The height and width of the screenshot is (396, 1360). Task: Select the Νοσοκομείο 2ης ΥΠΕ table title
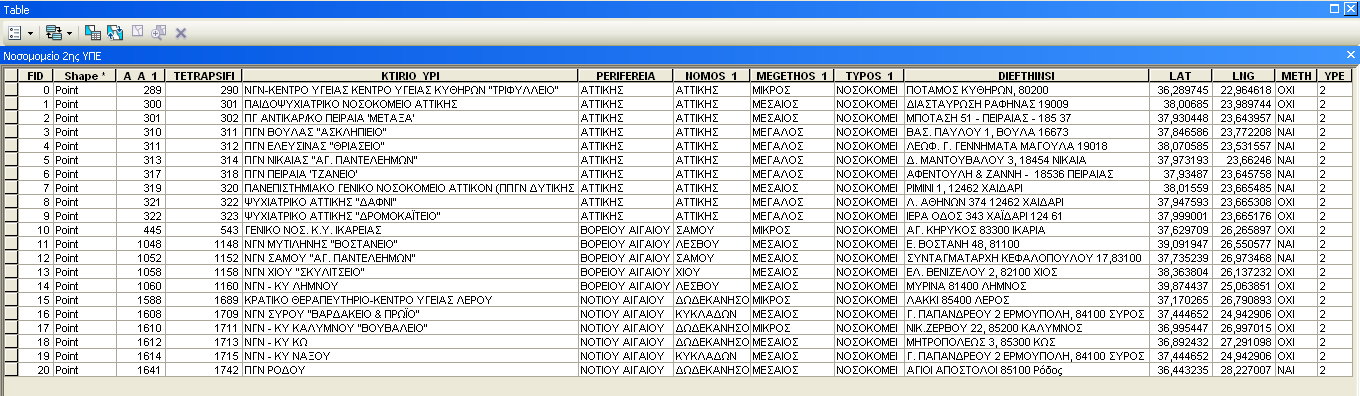tap(52, 56)
